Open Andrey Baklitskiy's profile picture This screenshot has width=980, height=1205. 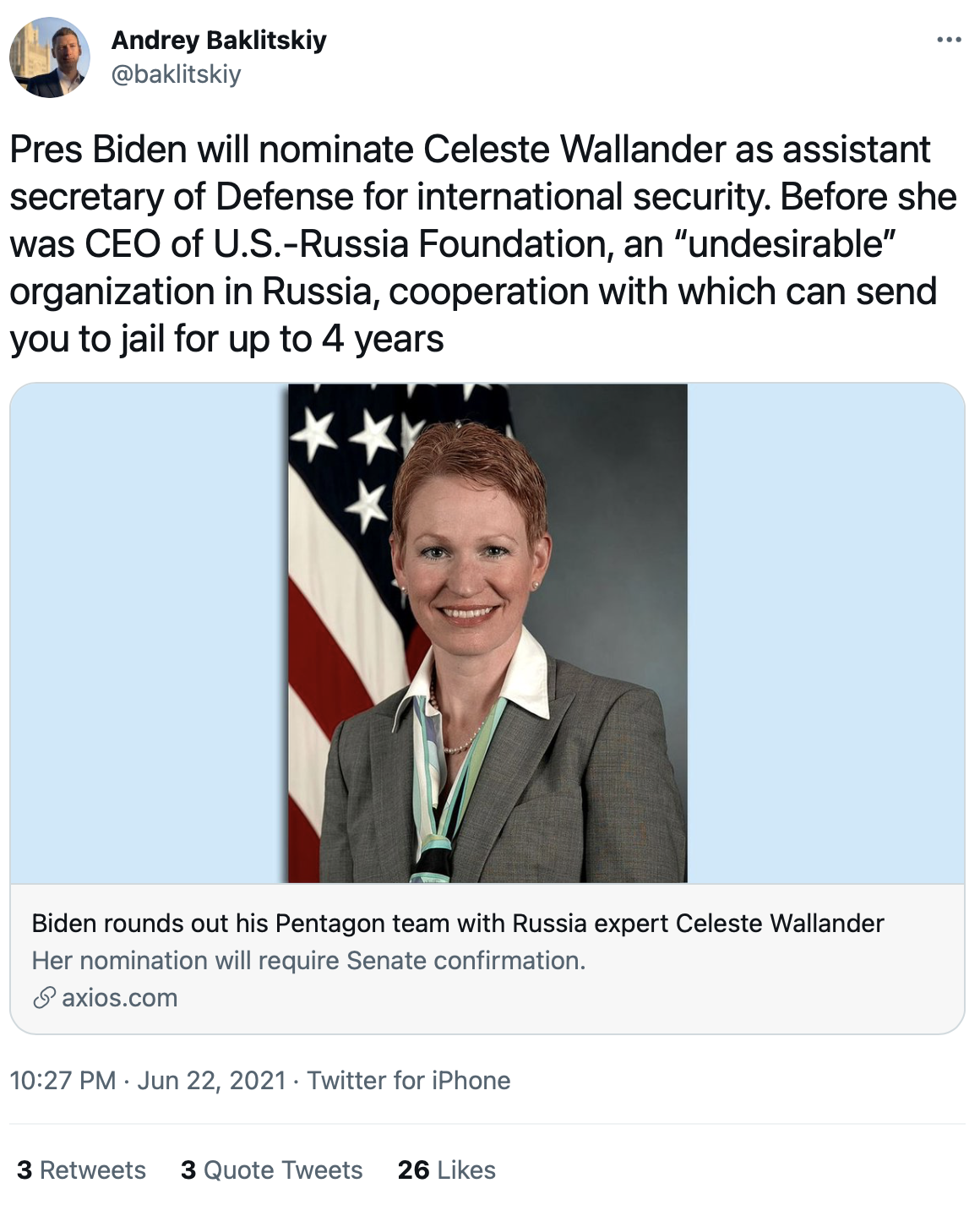tap(50, 57)
